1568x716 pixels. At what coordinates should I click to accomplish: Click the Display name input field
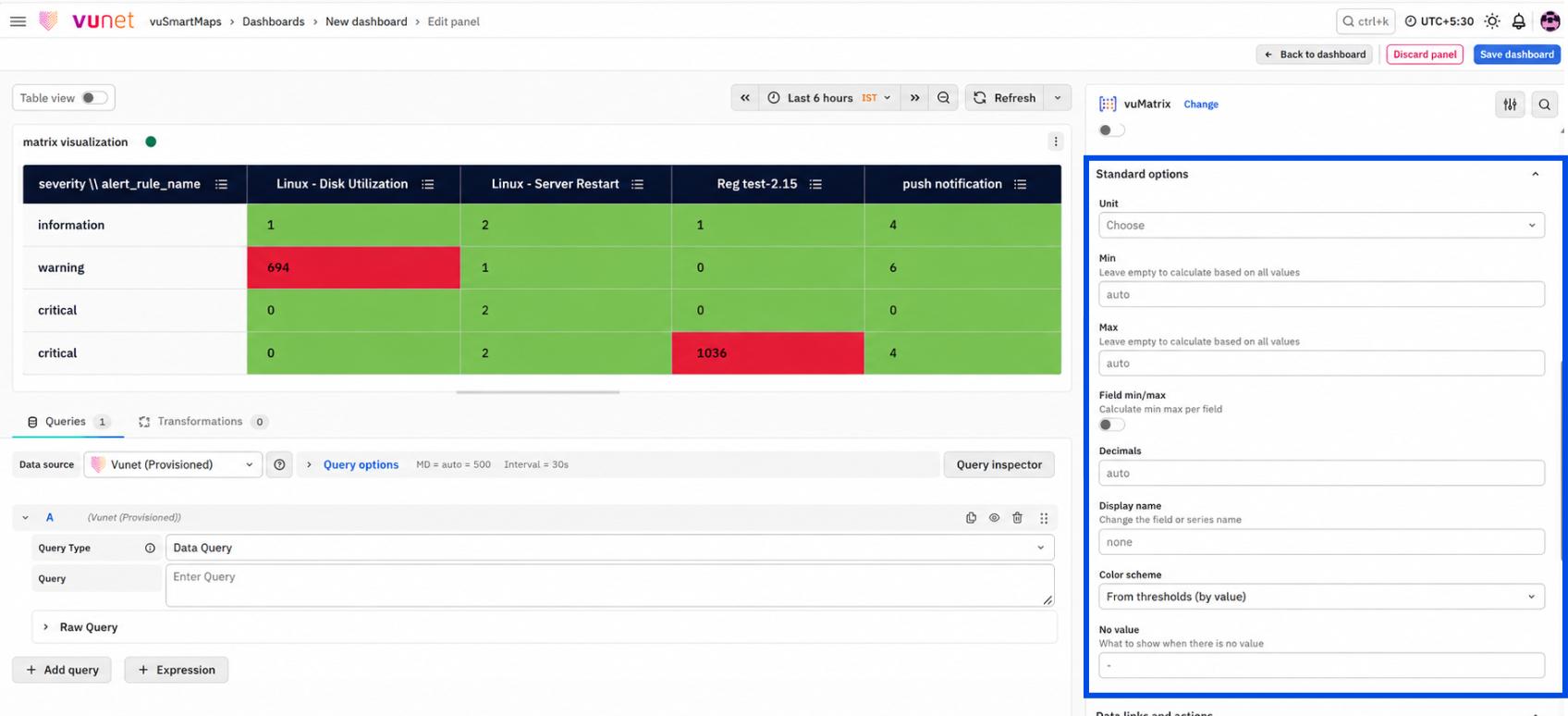pyautogui.click(x=1321, y=542)
